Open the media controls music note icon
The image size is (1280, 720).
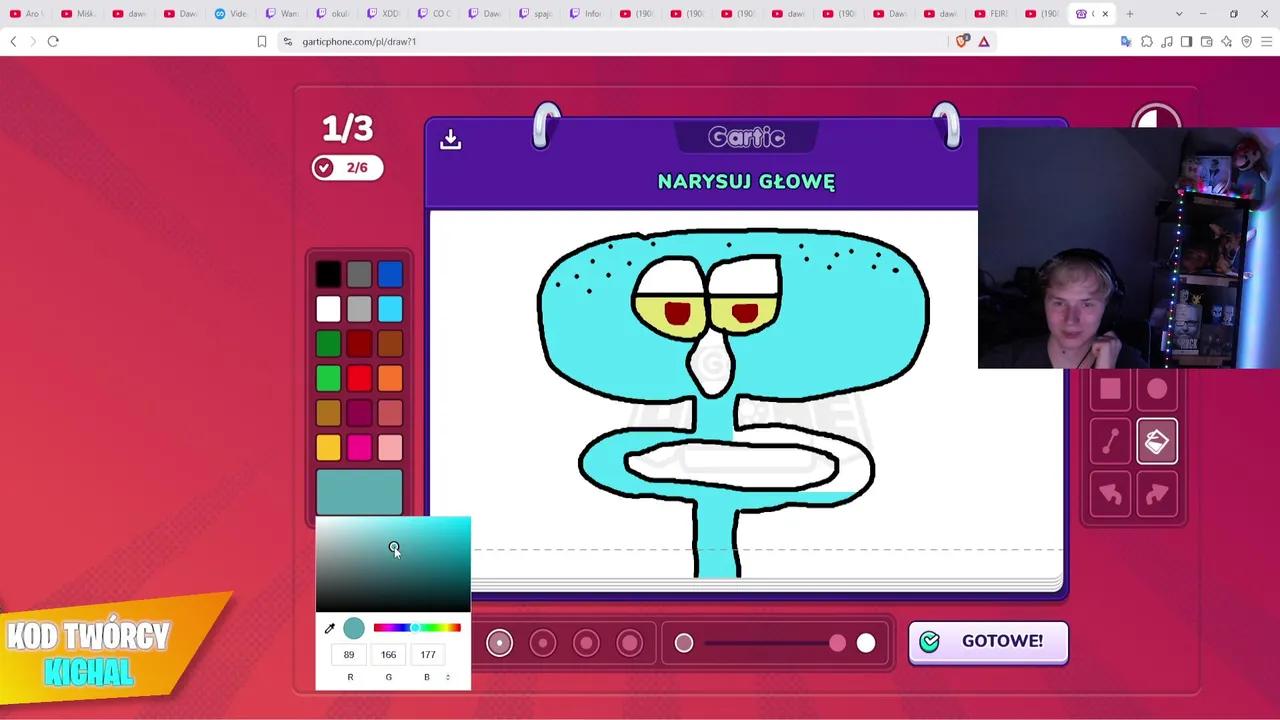pyautogui.click(x=1167, y=41)
